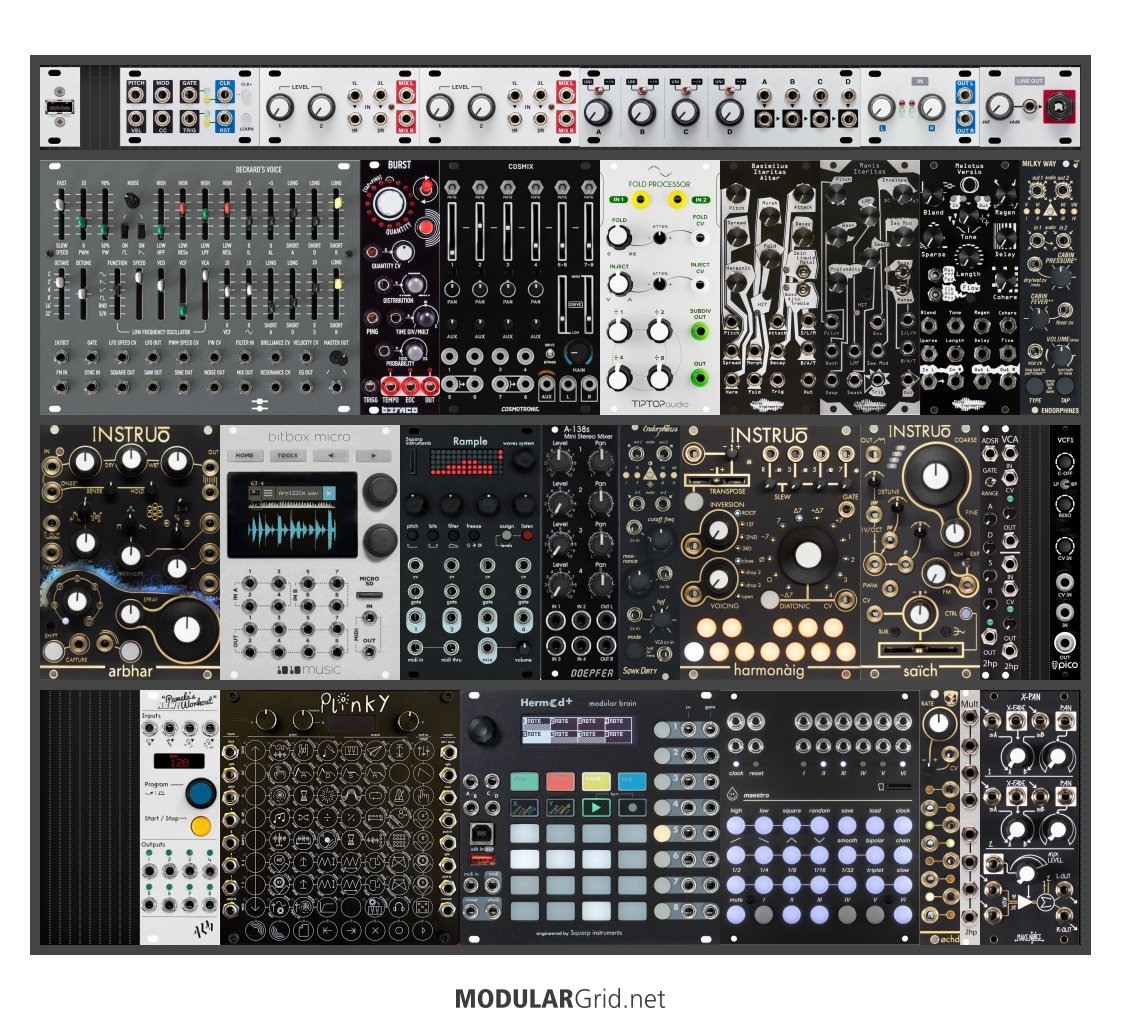Push the save button on Maestro
The image size is (1121, 1020).
(x=847, y=825)
